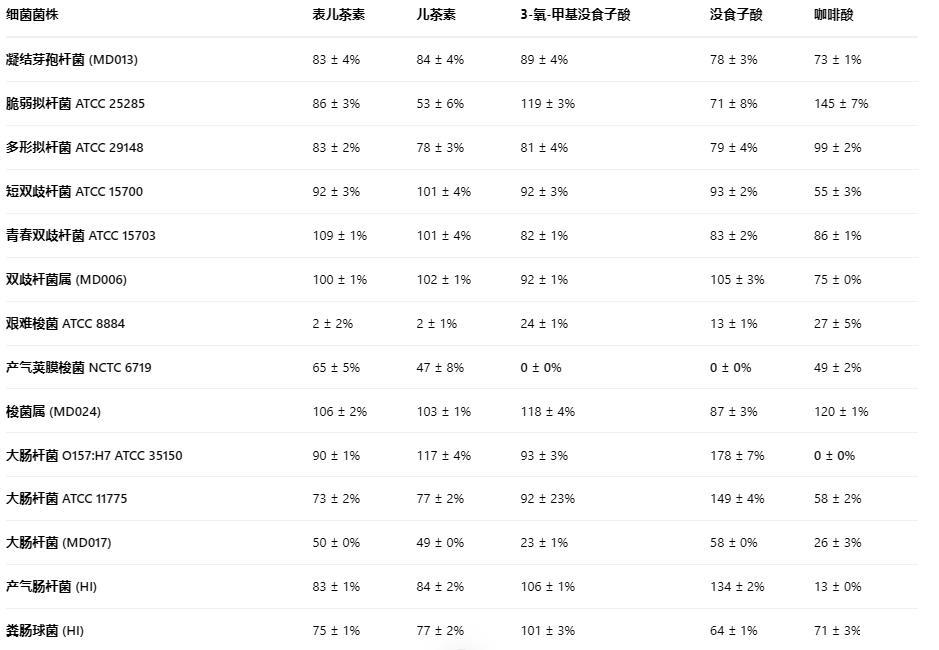Click the 3-氧-甲基没食子酸 column header
The width and height of the screenshot is (939, 650).
(x=575, y=15)
